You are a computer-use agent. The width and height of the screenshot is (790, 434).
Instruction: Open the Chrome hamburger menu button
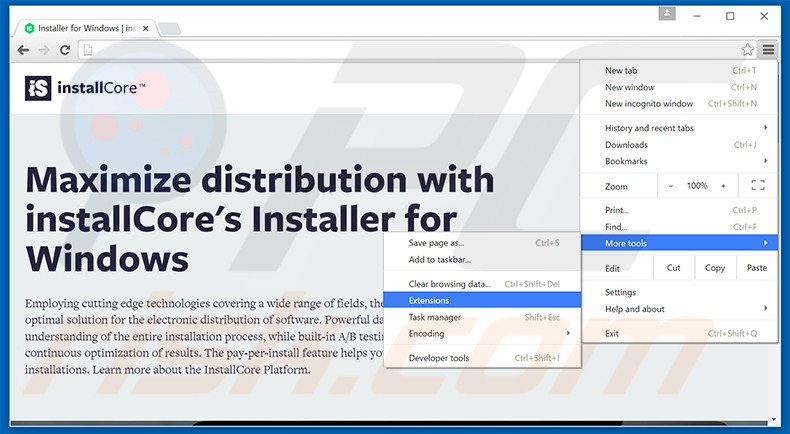(x=768, y=49)
